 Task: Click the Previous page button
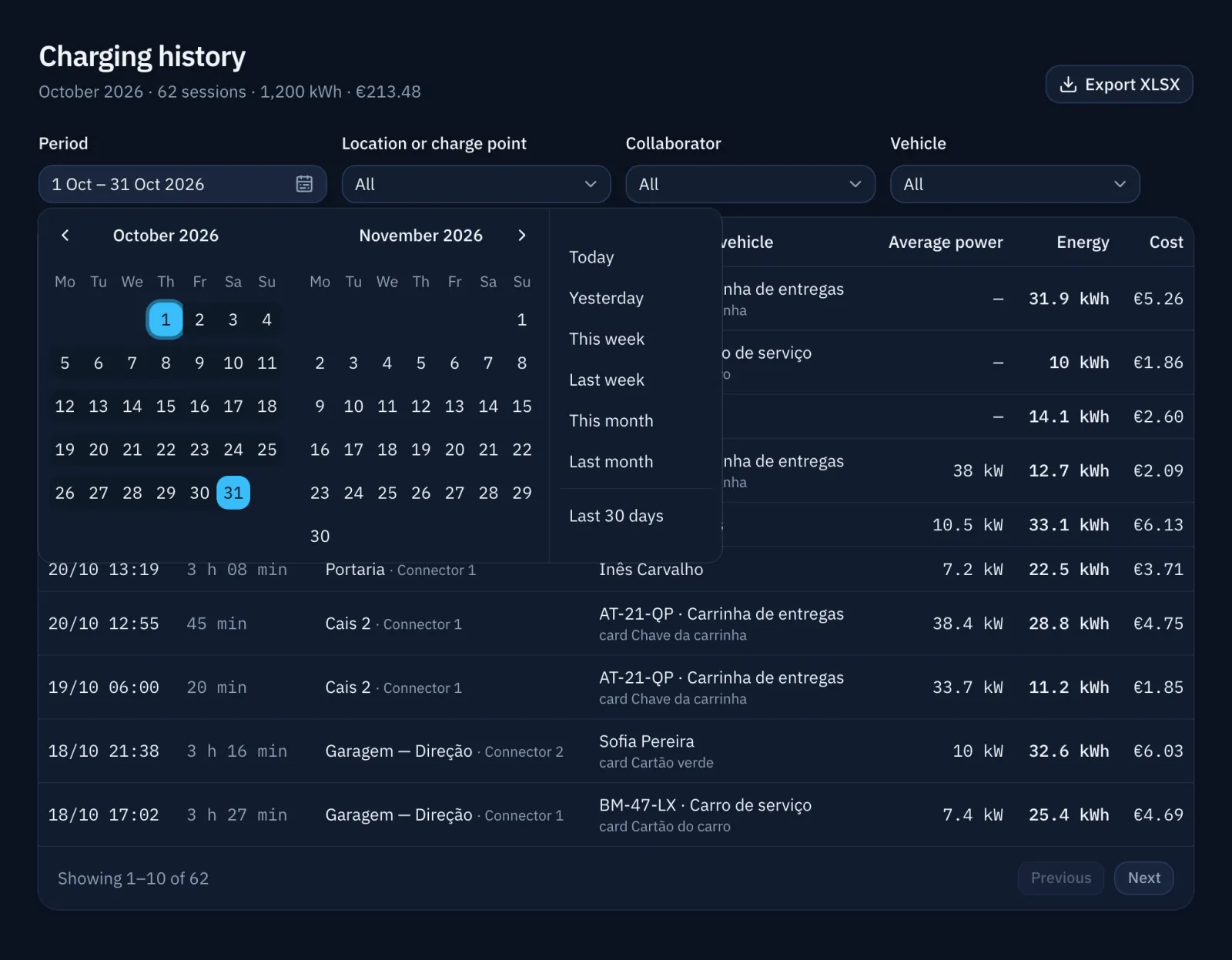[1061, 878]
